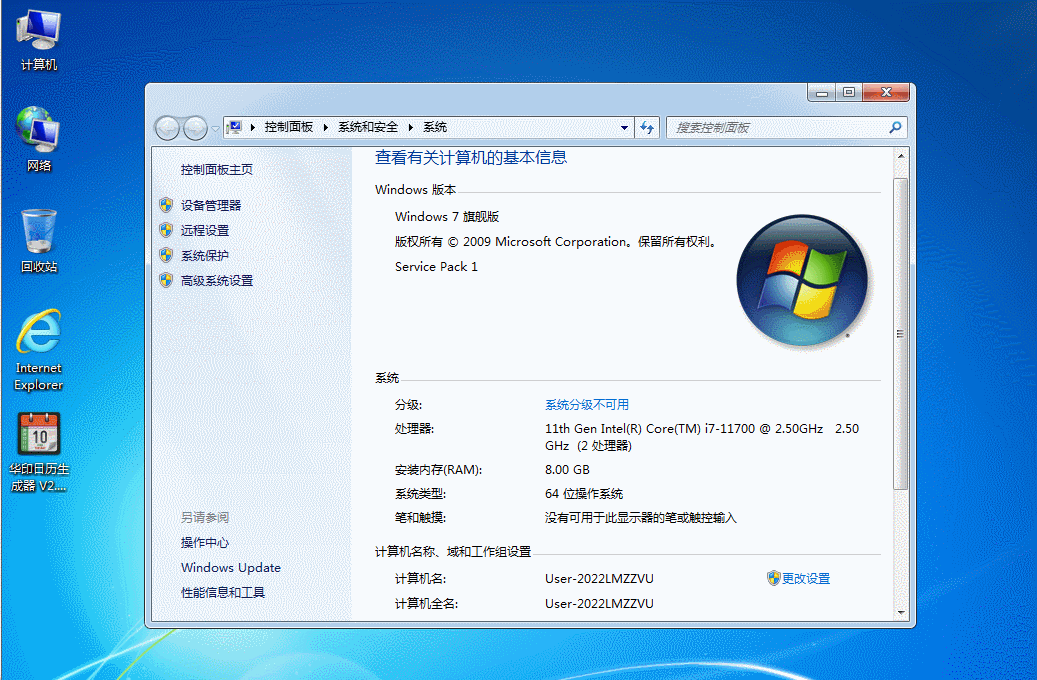Click the back navigation arrow button

167,128
